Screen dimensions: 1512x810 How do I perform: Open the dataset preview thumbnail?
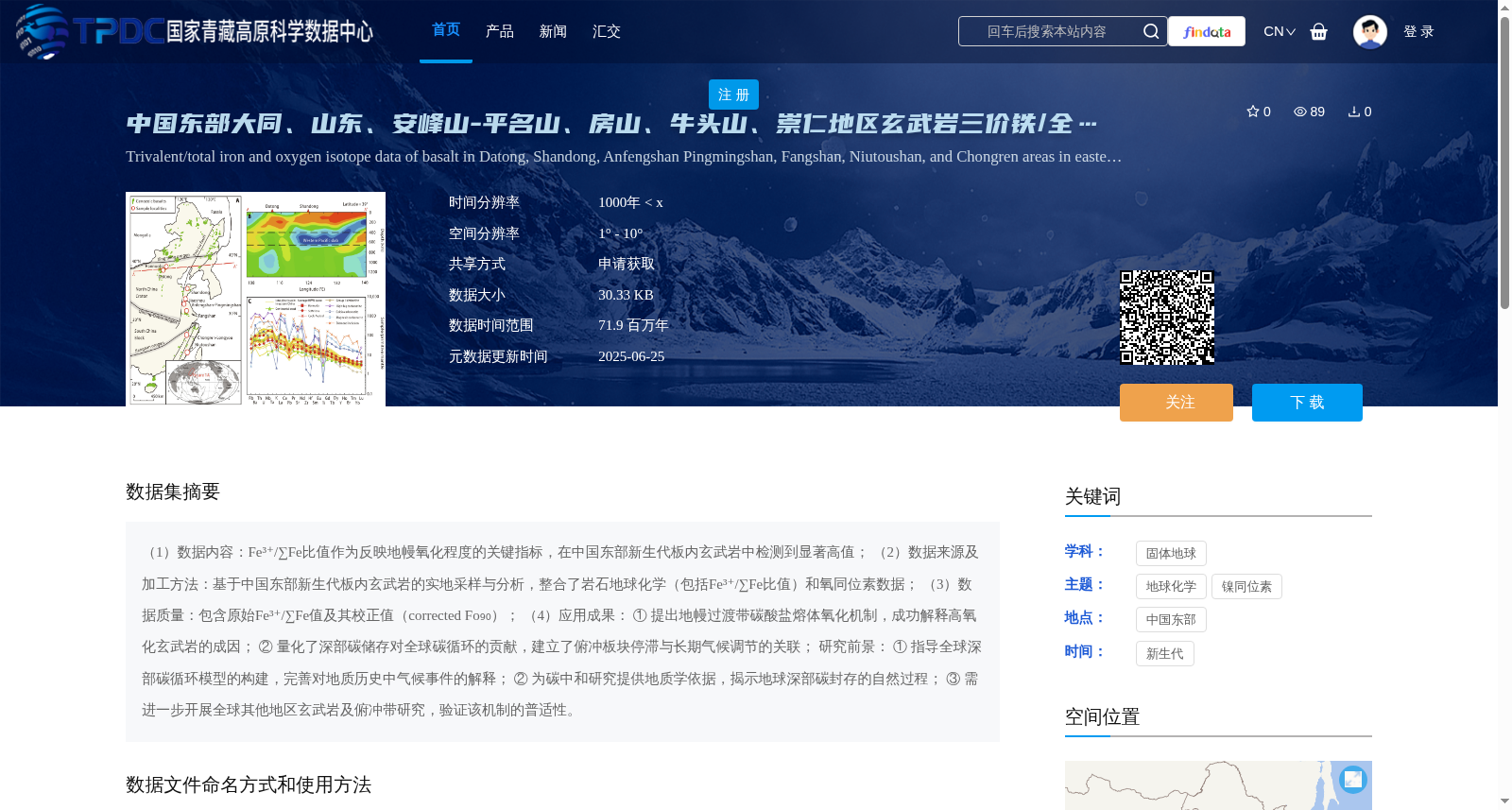click(255, 299)
